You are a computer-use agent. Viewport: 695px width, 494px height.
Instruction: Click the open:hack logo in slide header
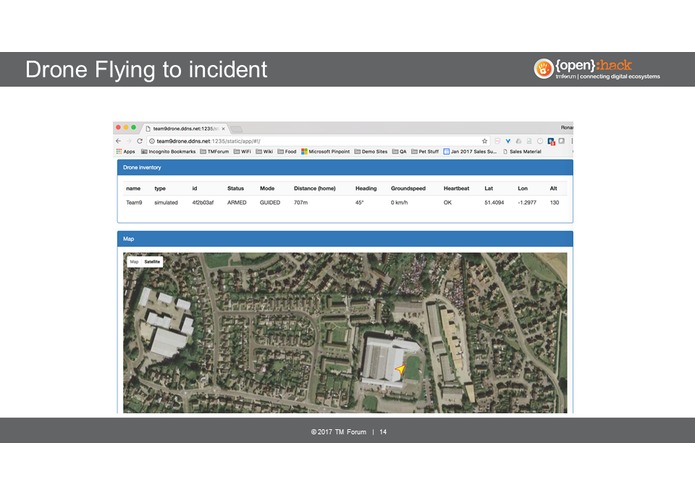click(x=597, y=69)
